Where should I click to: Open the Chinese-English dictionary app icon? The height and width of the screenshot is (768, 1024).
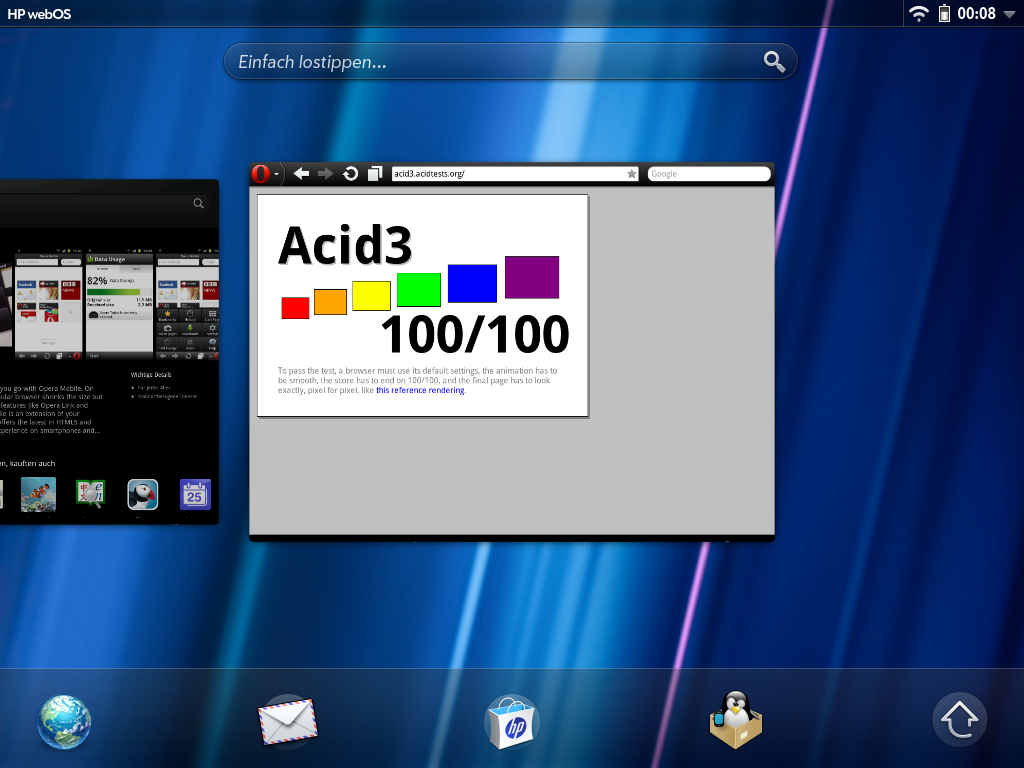[90, 494]
